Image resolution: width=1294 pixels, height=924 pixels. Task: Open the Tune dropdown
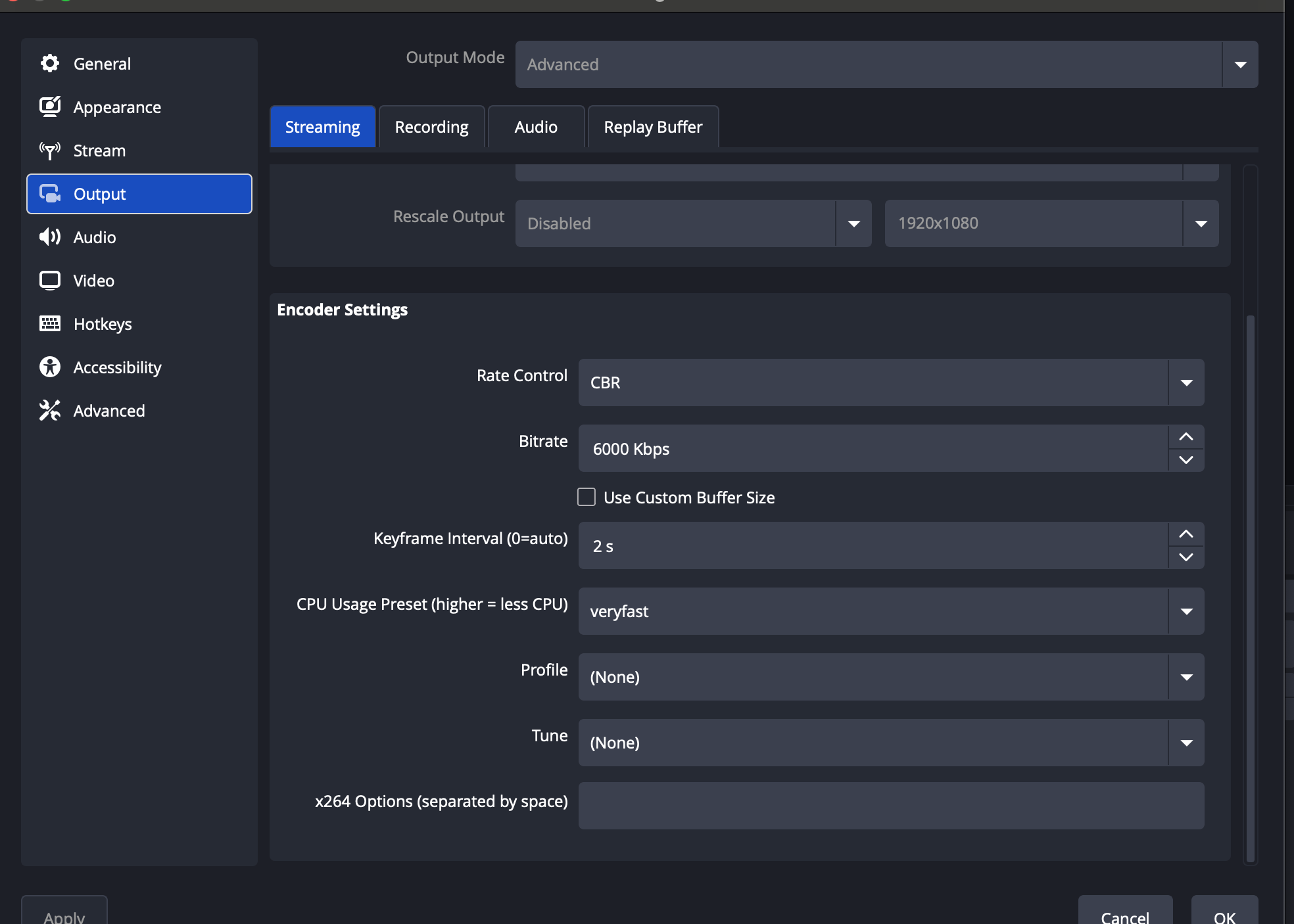pyautogui.click(x=891, y=743)
